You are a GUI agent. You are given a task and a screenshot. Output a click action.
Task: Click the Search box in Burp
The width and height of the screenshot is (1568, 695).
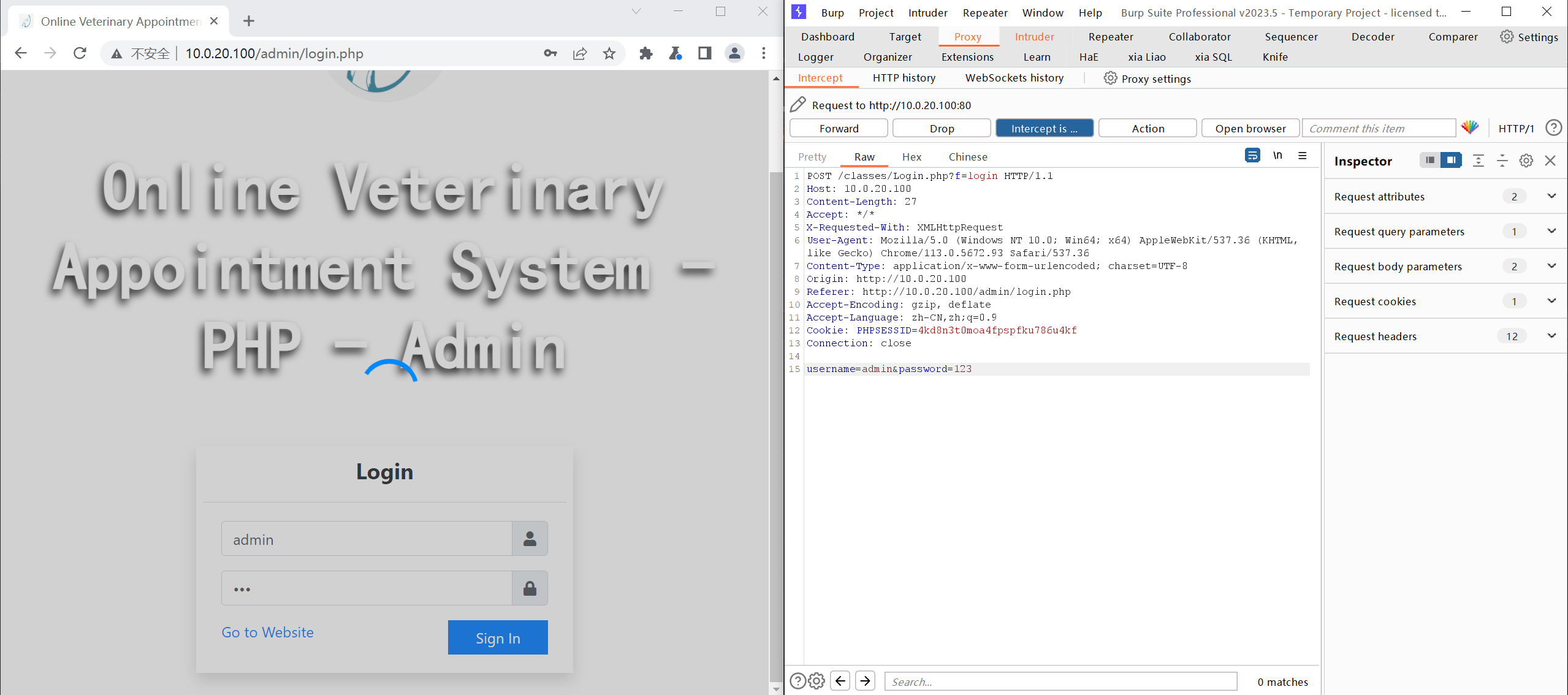point(1060,681)
